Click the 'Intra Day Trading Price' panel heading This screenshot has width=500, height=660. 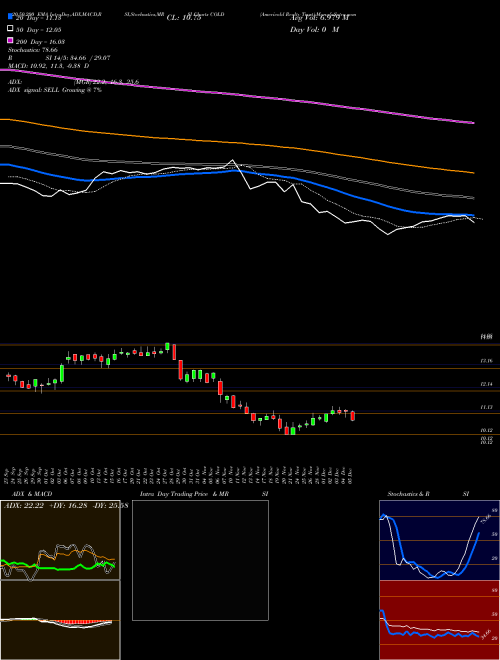[x=174, y=494]
